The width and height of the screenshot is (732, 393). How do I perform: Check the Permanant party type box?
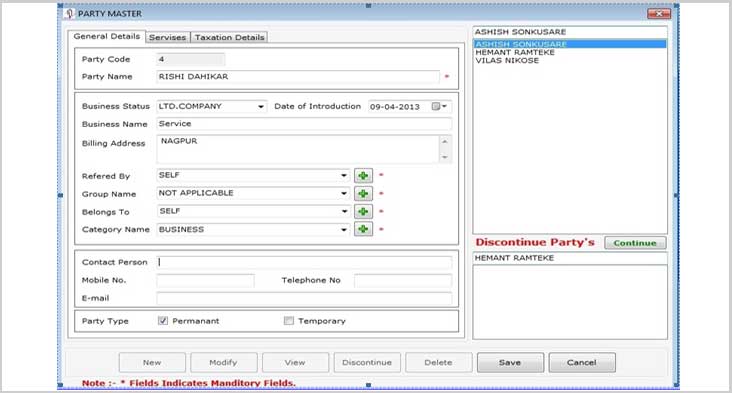click(162, 321)
